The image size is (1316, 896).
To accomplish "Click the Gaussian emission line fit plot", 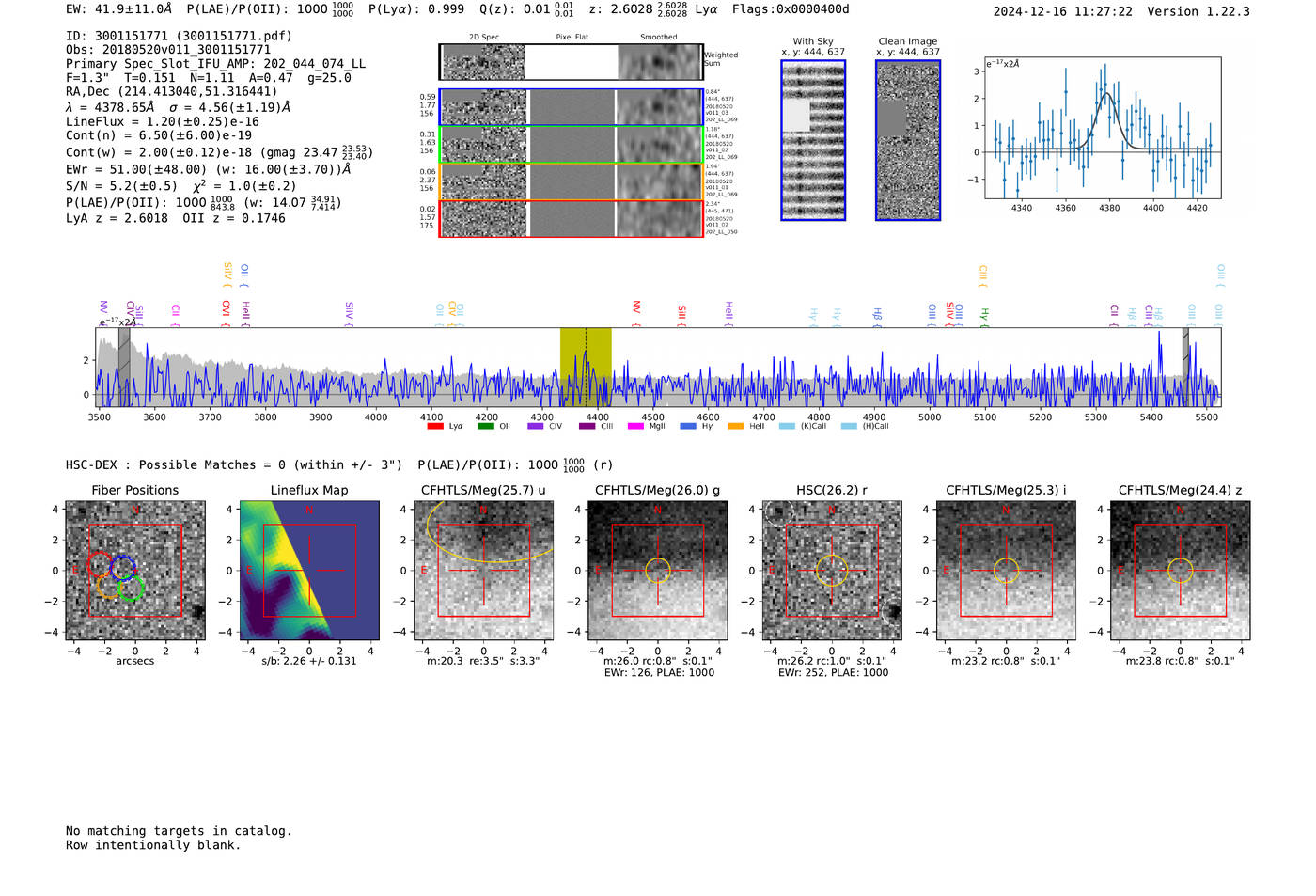I will tap(1103, 128).
